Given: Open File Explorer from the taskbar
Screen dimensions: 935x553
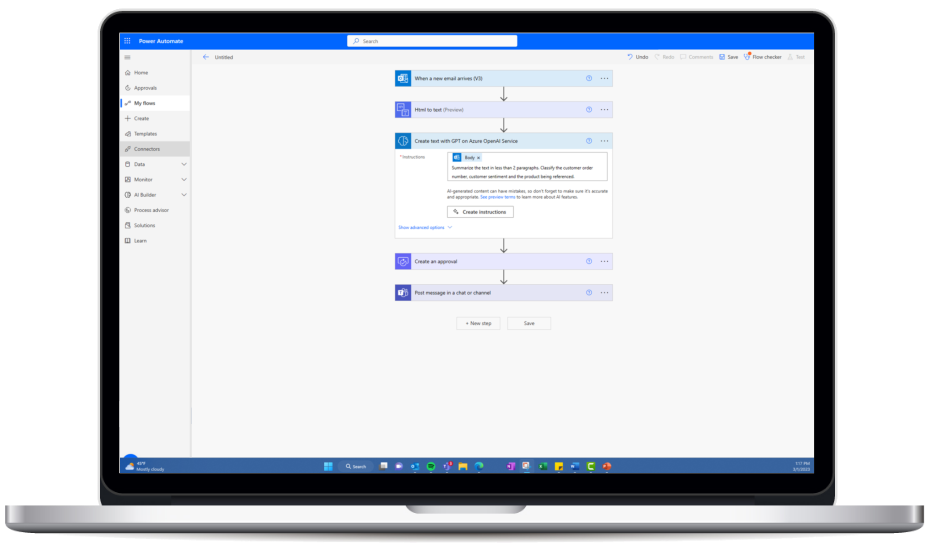Looking at the screenshot, I should tap(463, 467).
